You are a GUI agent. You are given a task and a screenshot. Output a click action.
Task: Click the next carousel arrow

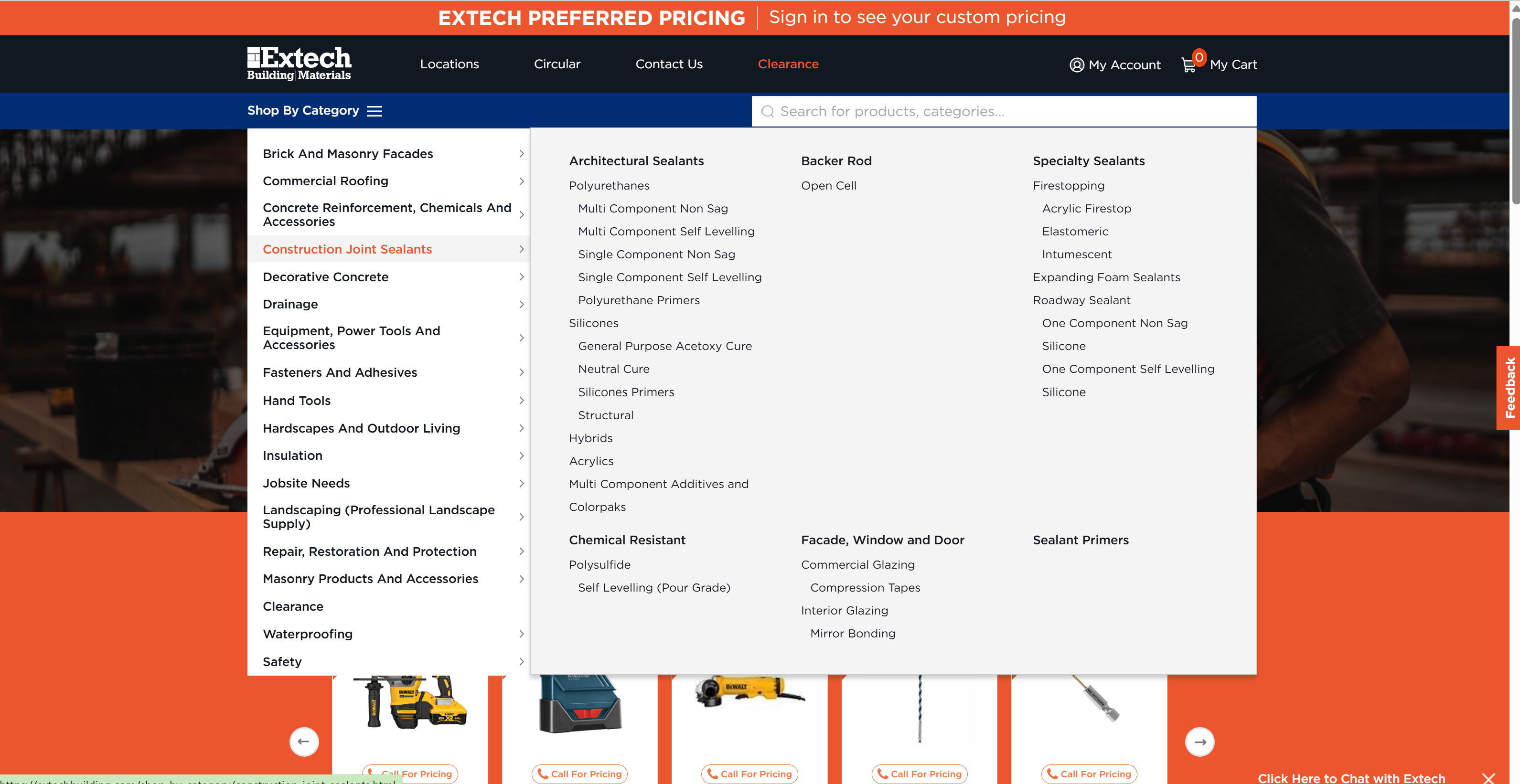click(1199, 742)
